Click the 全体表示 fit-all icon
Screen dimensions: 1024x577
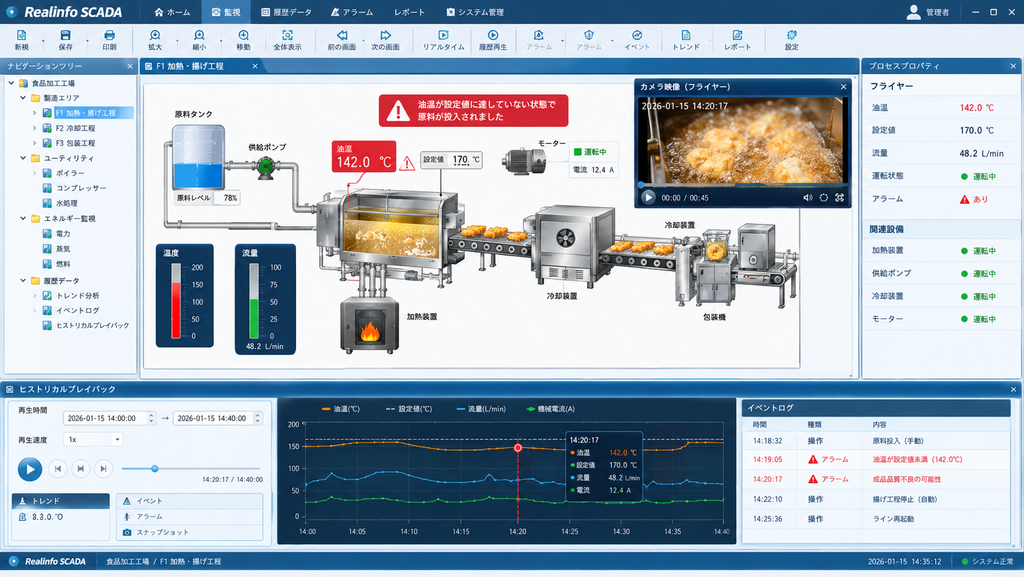(x=287, y=40)
